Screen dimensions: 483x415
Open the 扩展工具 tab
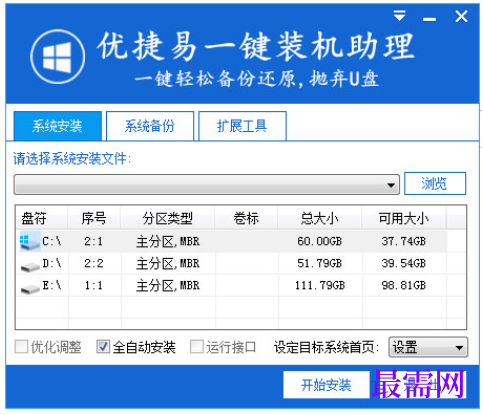tap(242, 126)
